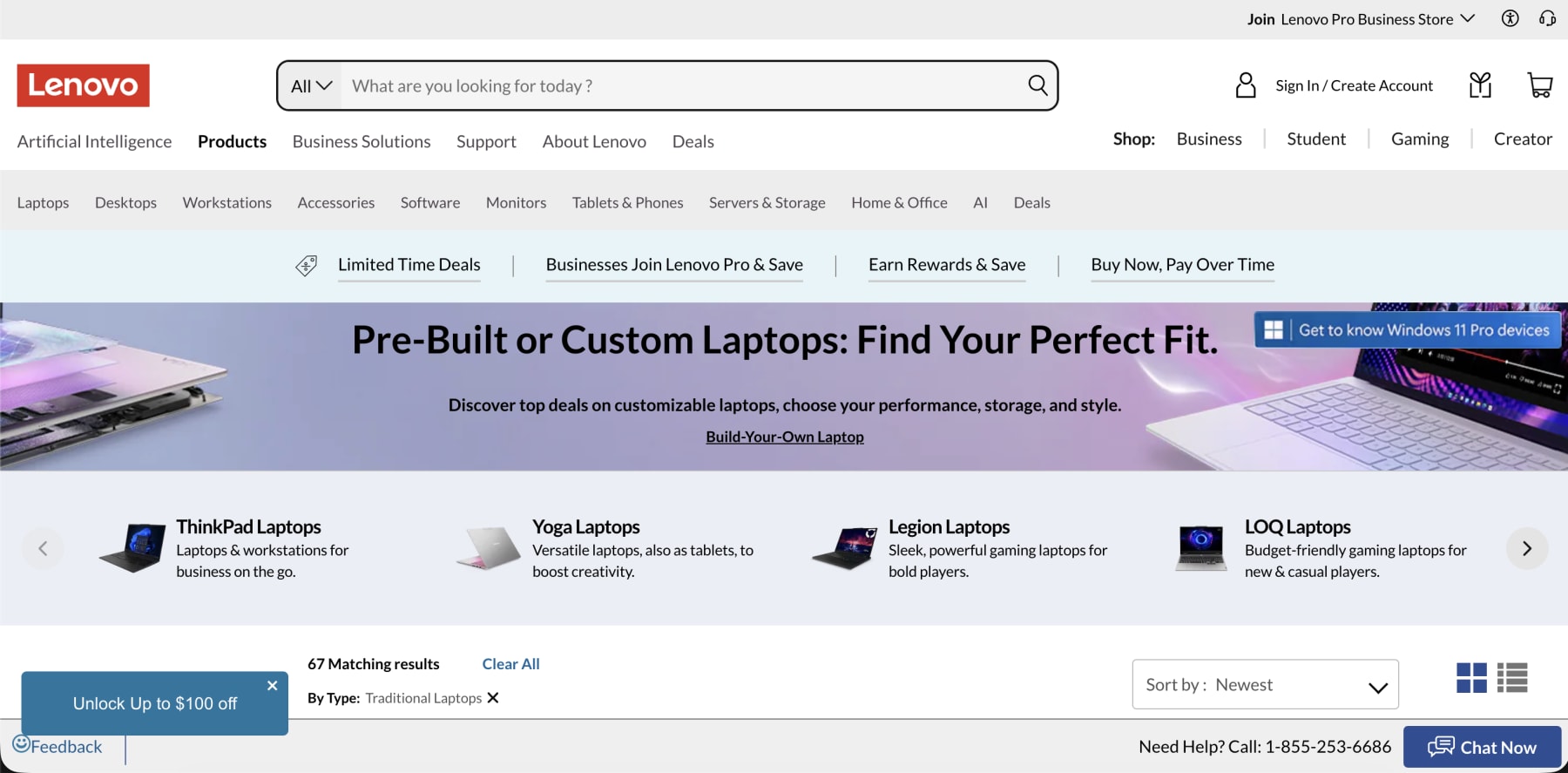
Task: Open the Support menu
Action: 486,141
